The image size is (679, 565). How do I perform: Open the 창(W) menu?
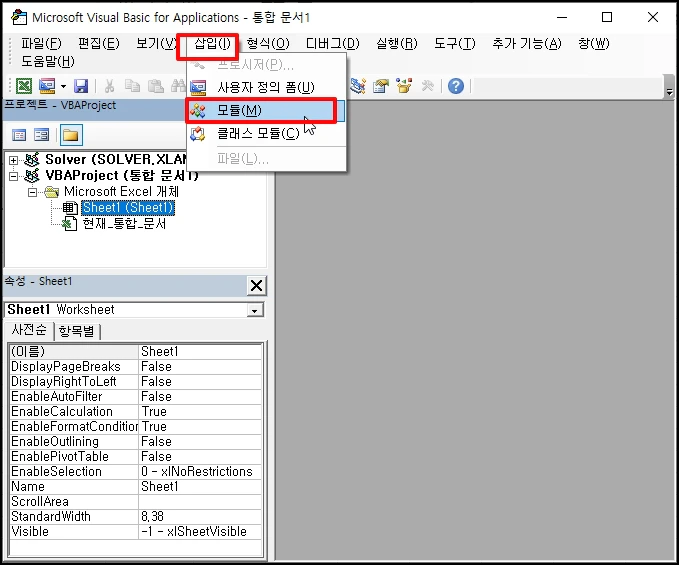coord(593,43)
